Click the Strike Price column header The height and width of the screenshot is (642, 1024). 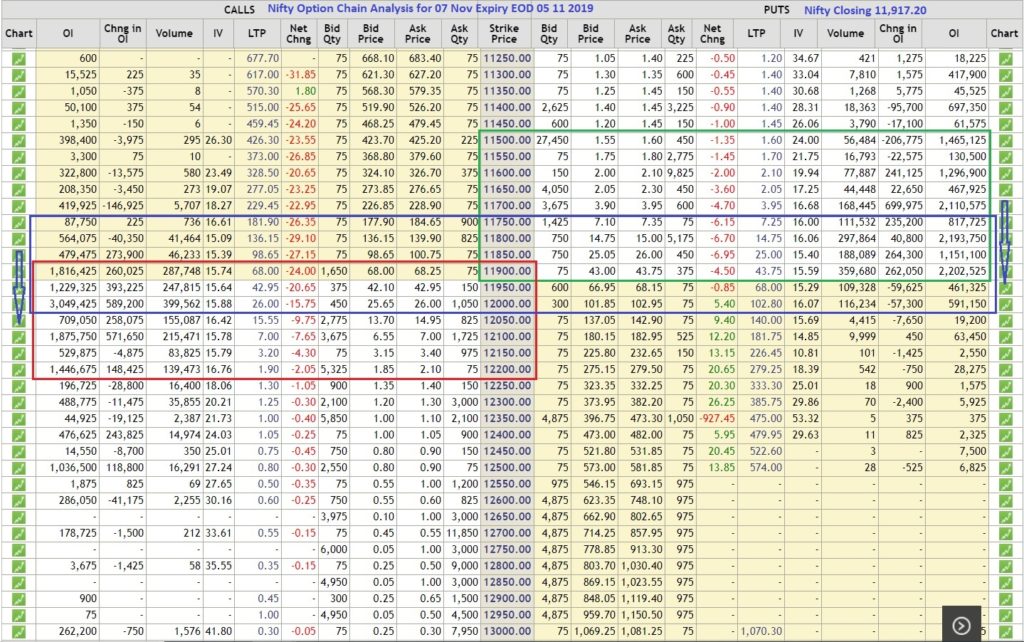504,33
